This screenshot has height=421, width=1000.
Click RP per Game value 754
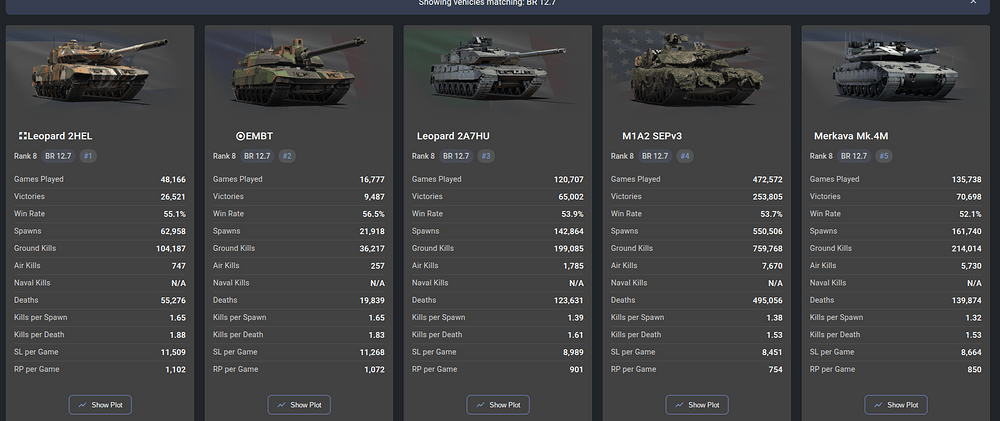[x=776, y=369]
